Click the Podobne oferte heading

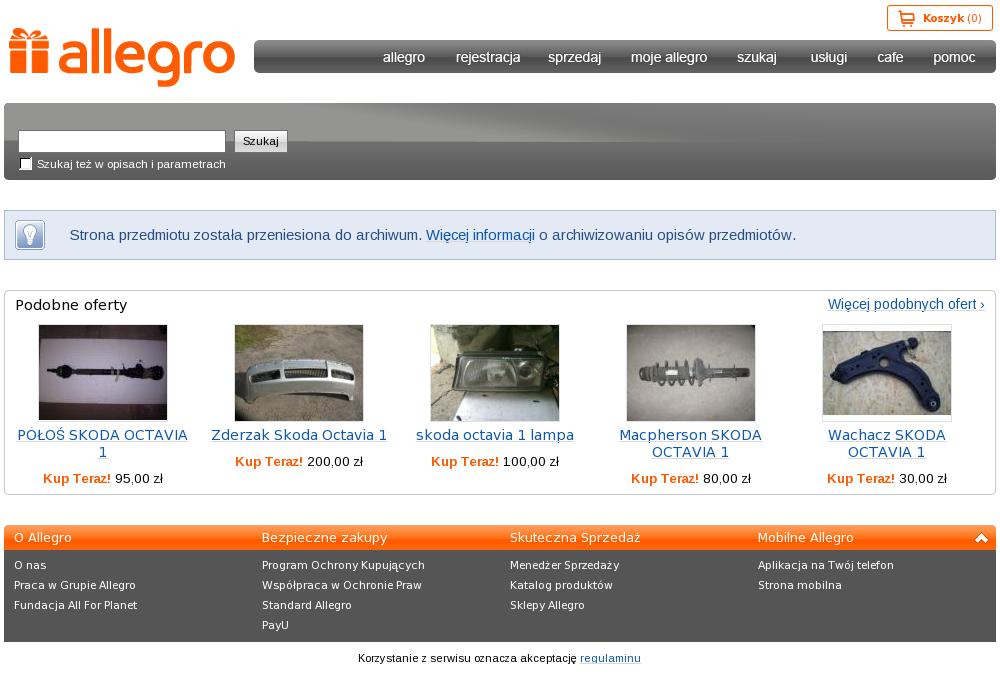point(71,305)
